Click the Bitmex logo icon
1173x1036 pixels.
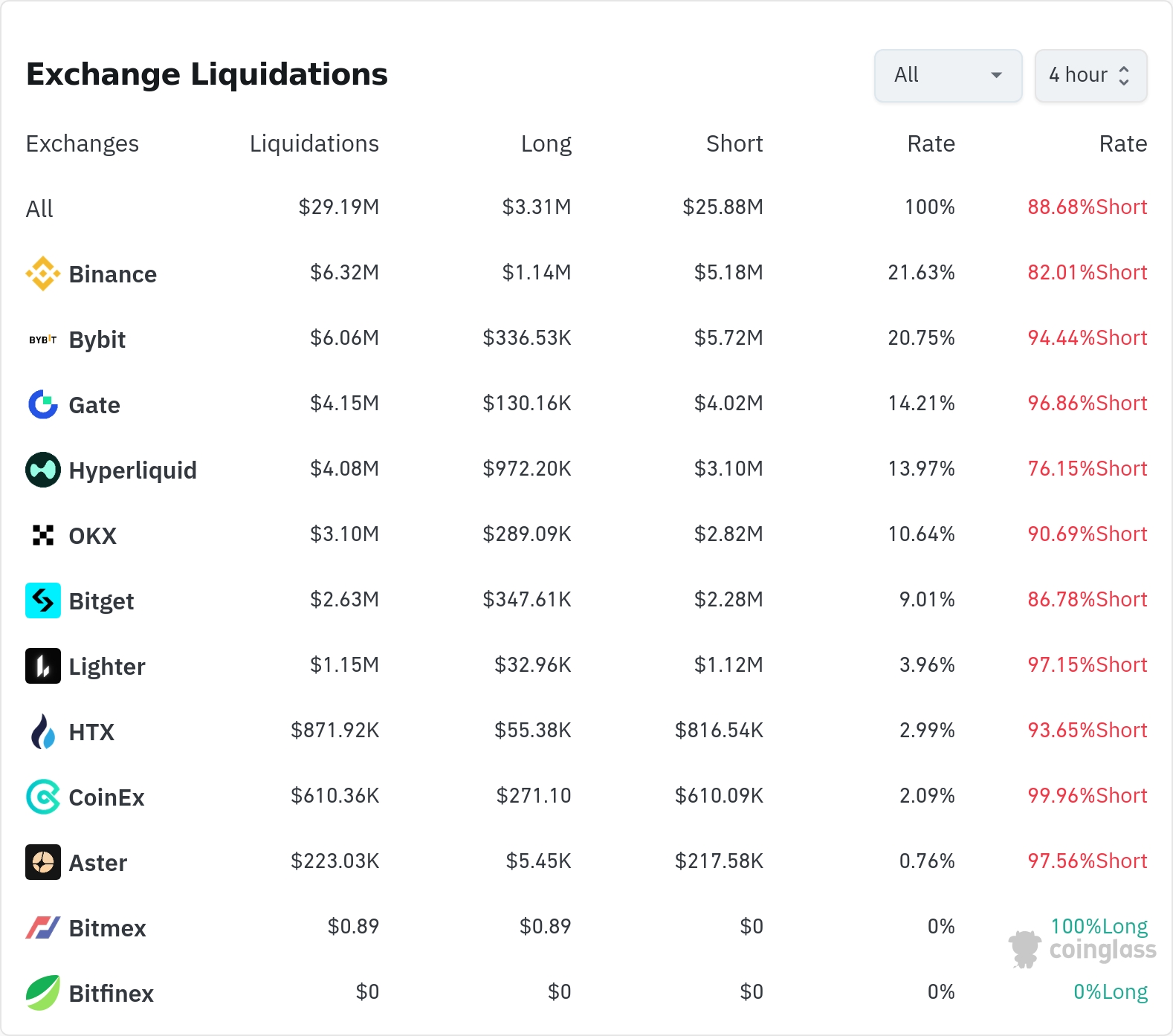(43, 927)
